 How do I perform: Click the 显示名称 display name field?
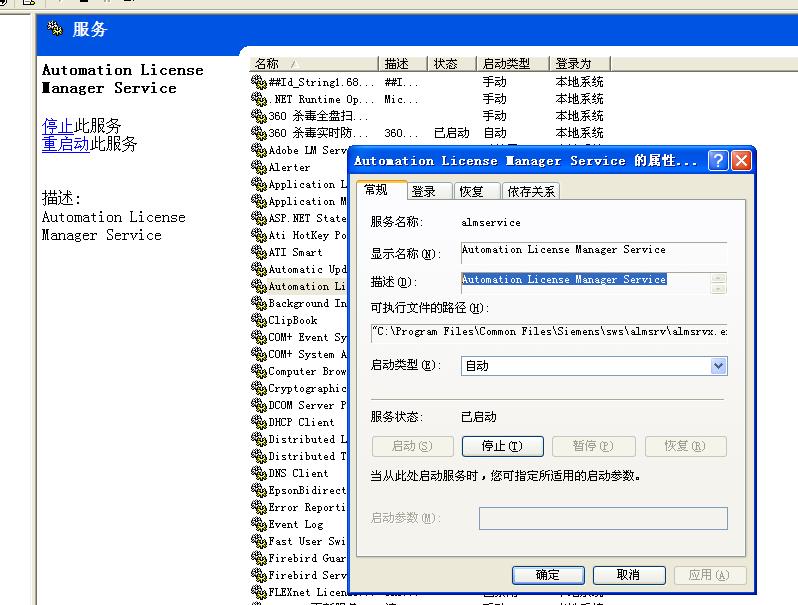(594, 252)
